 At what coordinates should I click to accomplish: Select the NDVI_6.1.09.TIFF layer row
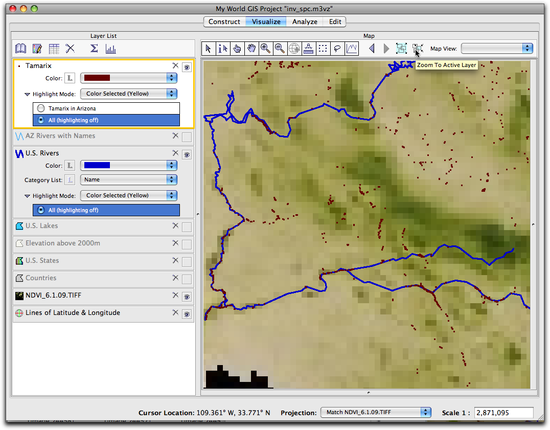(x=103, y=295)
